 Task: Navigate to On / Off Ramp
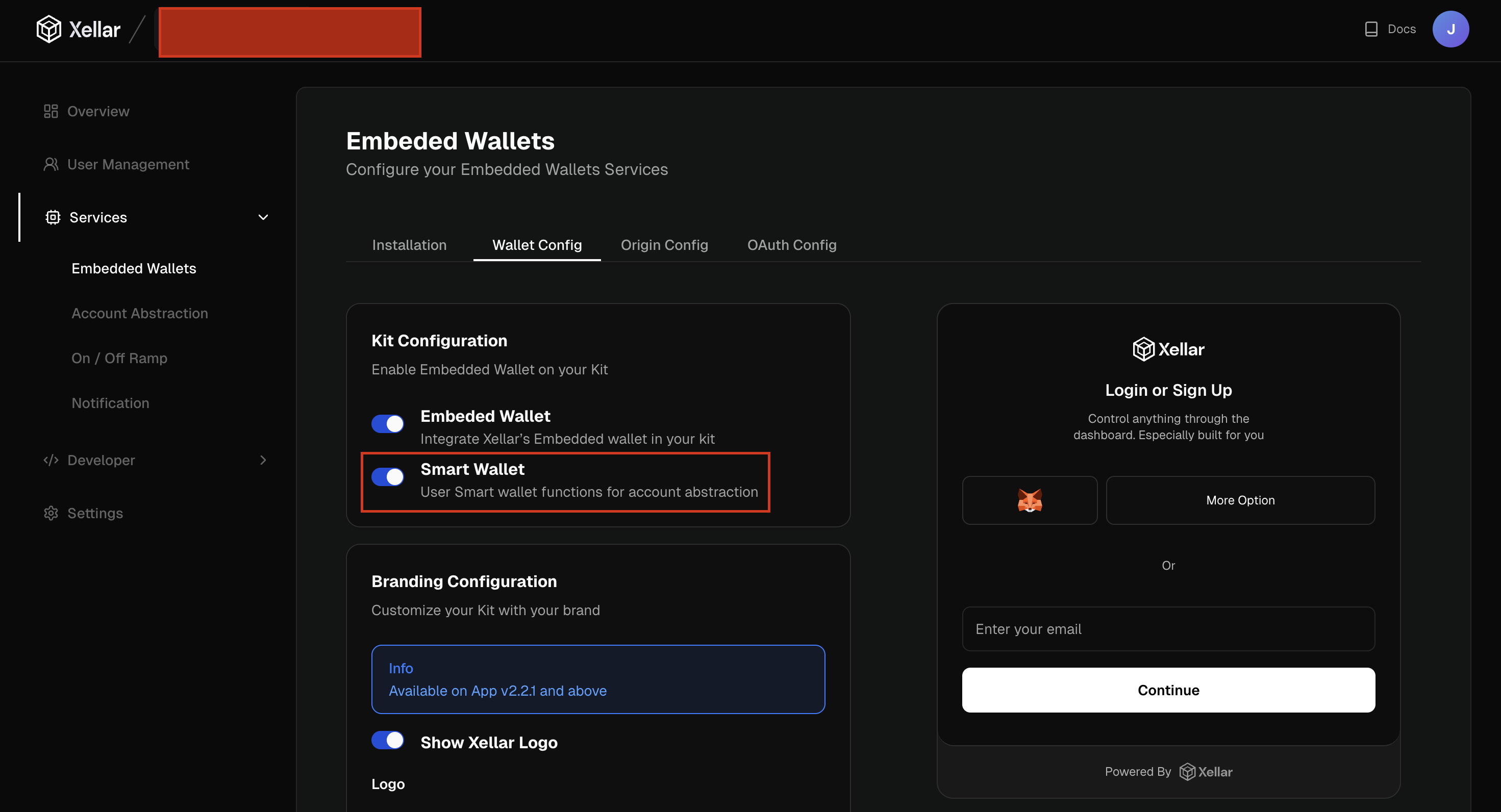point(119,358)
